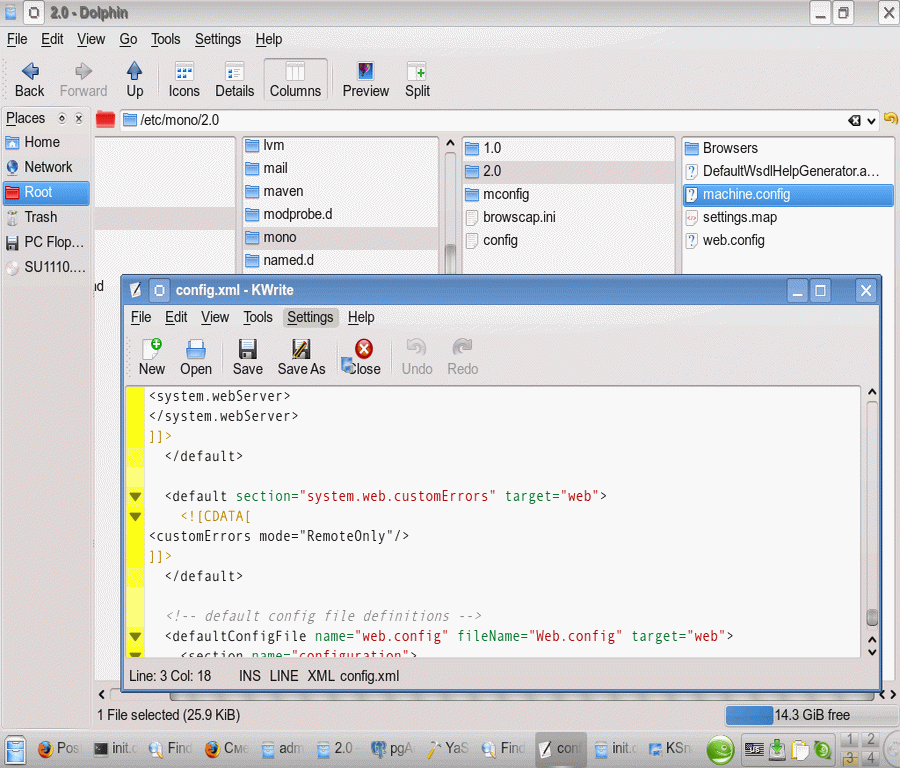Click Dolphin column scrollbar up arrow
The width and height of the screenshot is (900, 768).
click(x=451, y=143)
